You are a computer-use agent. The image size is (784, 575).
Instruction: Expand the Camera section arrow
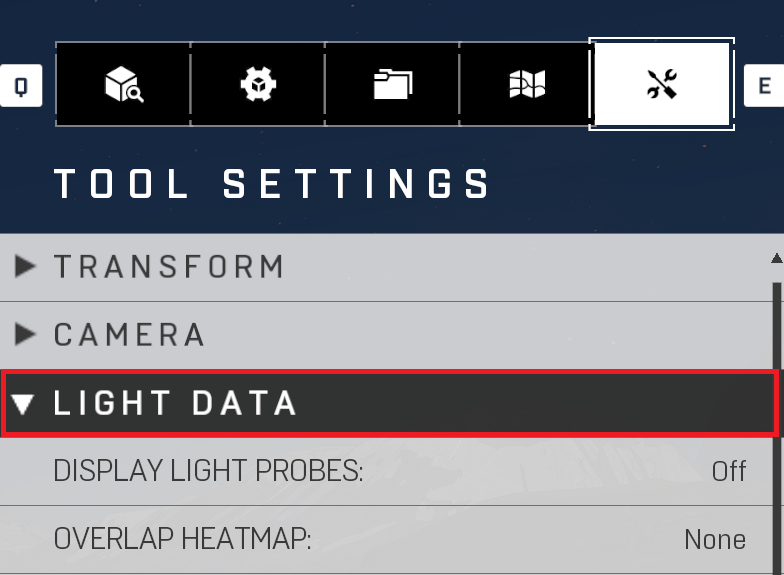click(24, 334)
